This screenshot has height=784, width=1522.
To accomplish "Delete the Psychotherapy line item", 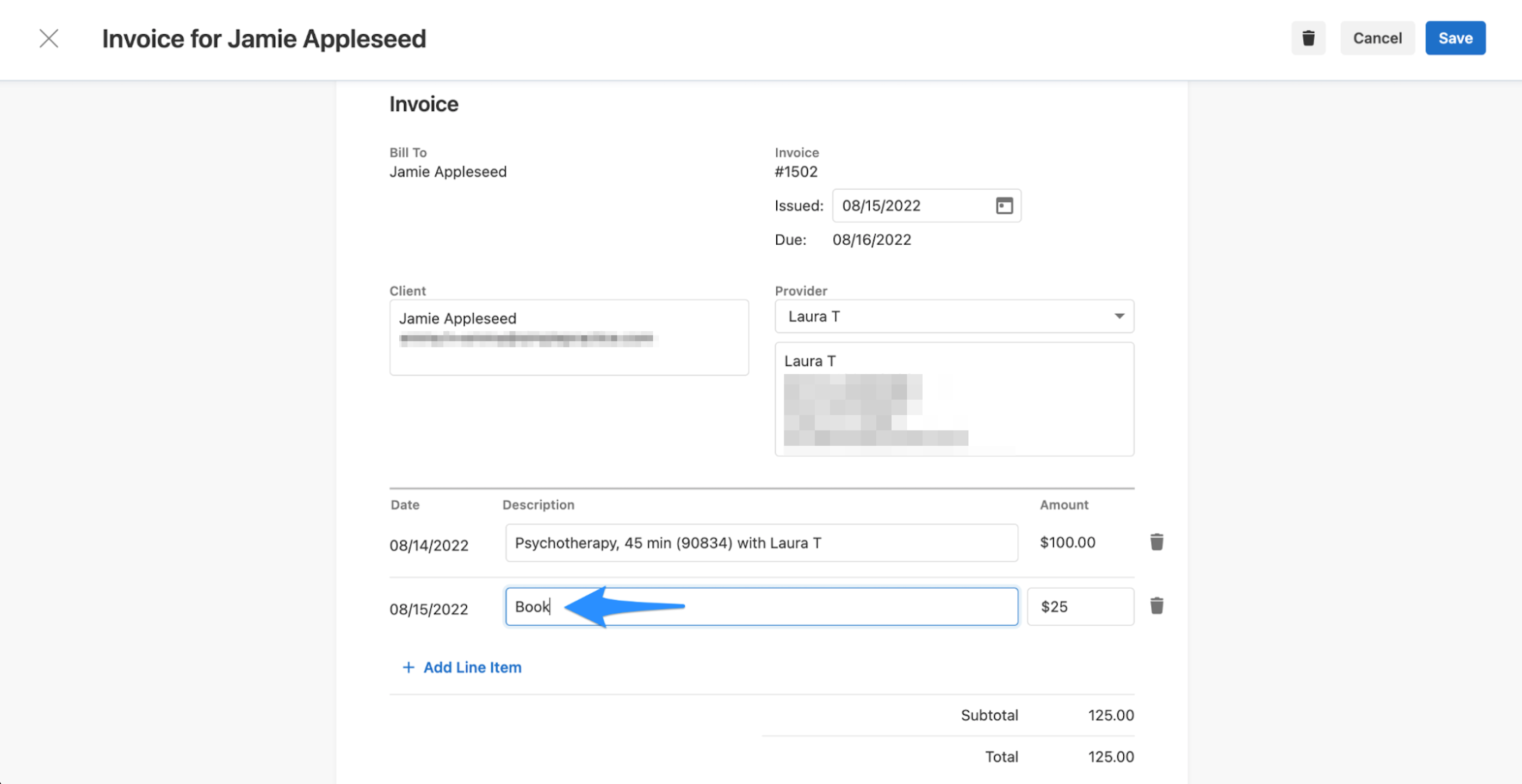I will [1156, 542].
